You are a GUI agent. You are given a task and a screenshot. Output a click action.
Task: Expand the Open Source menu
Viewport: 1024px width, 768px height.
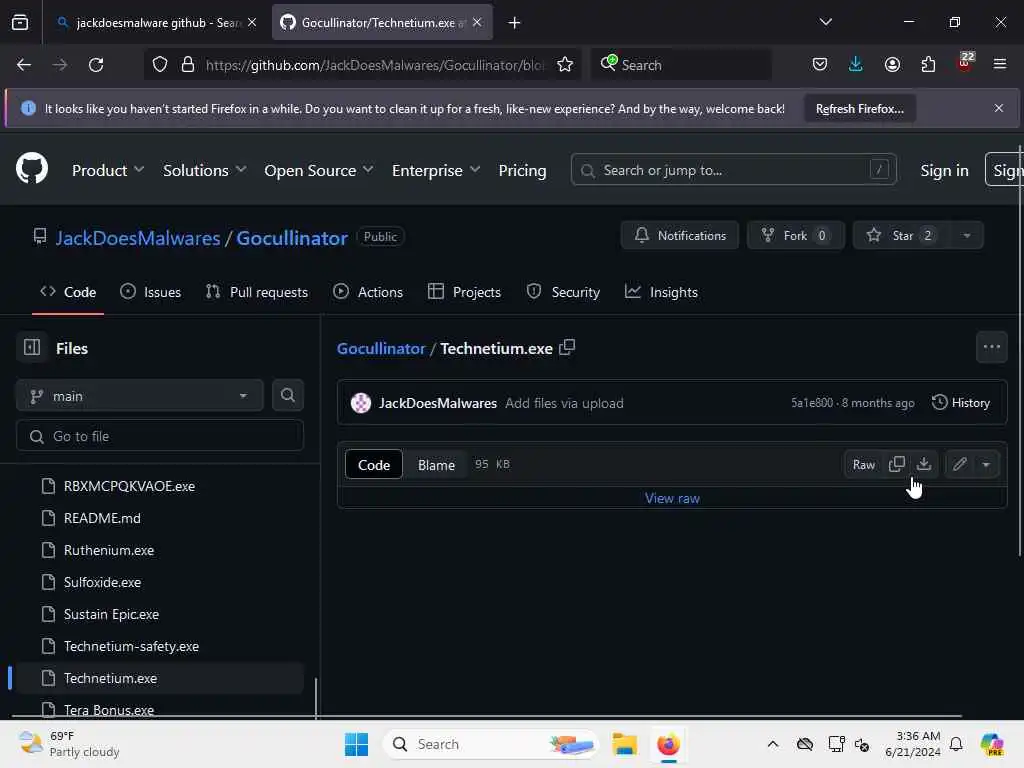[x=319, y=170]
